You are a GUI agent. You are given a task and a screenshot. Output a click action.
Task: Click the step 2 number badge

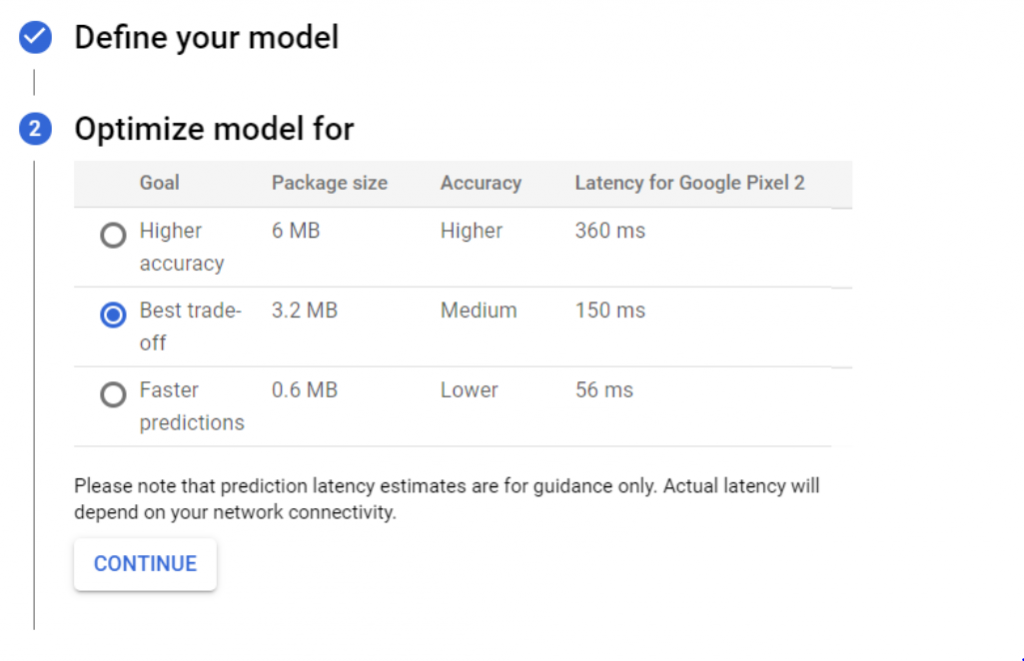point(35,129)
